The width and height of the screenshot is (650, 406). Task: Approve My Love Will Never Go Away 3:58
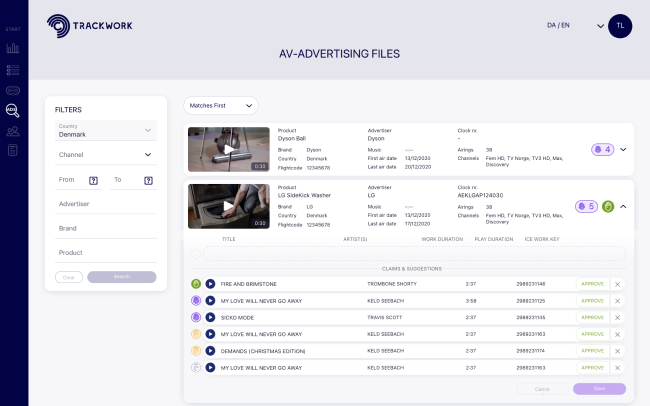[x=592, y=301]
